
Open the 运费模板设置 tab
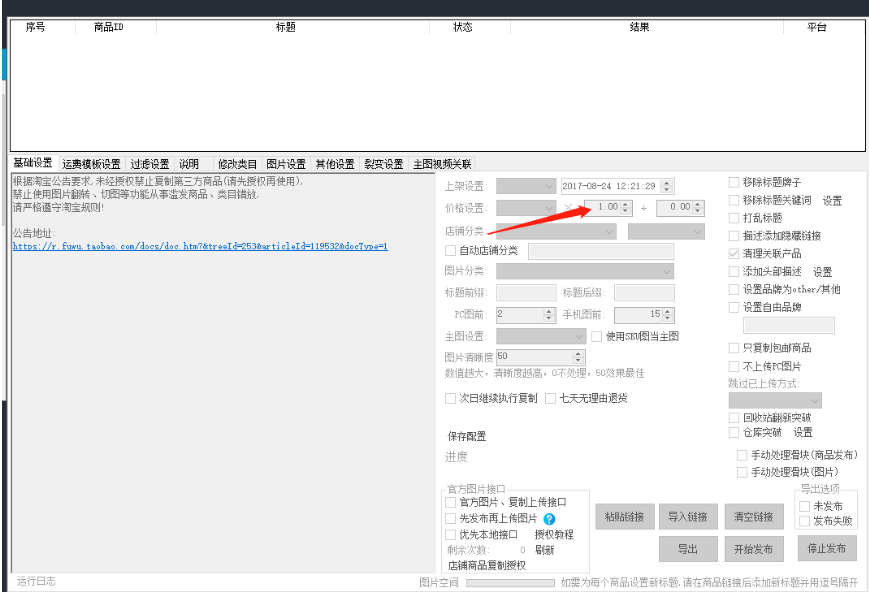(91, 164)
